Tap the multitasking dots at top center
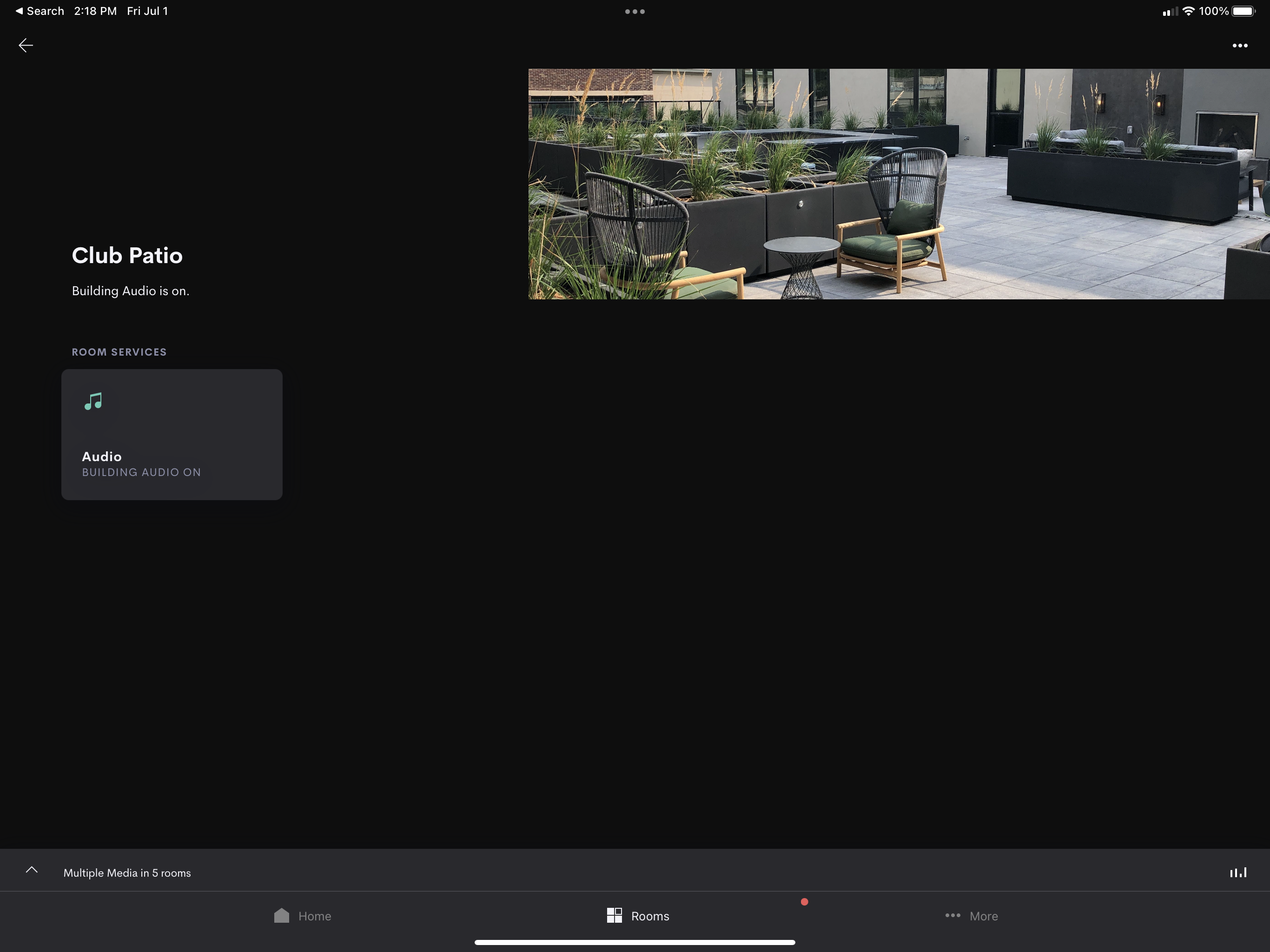This screenshot has height=952, width=1270. tap(635, 12)
